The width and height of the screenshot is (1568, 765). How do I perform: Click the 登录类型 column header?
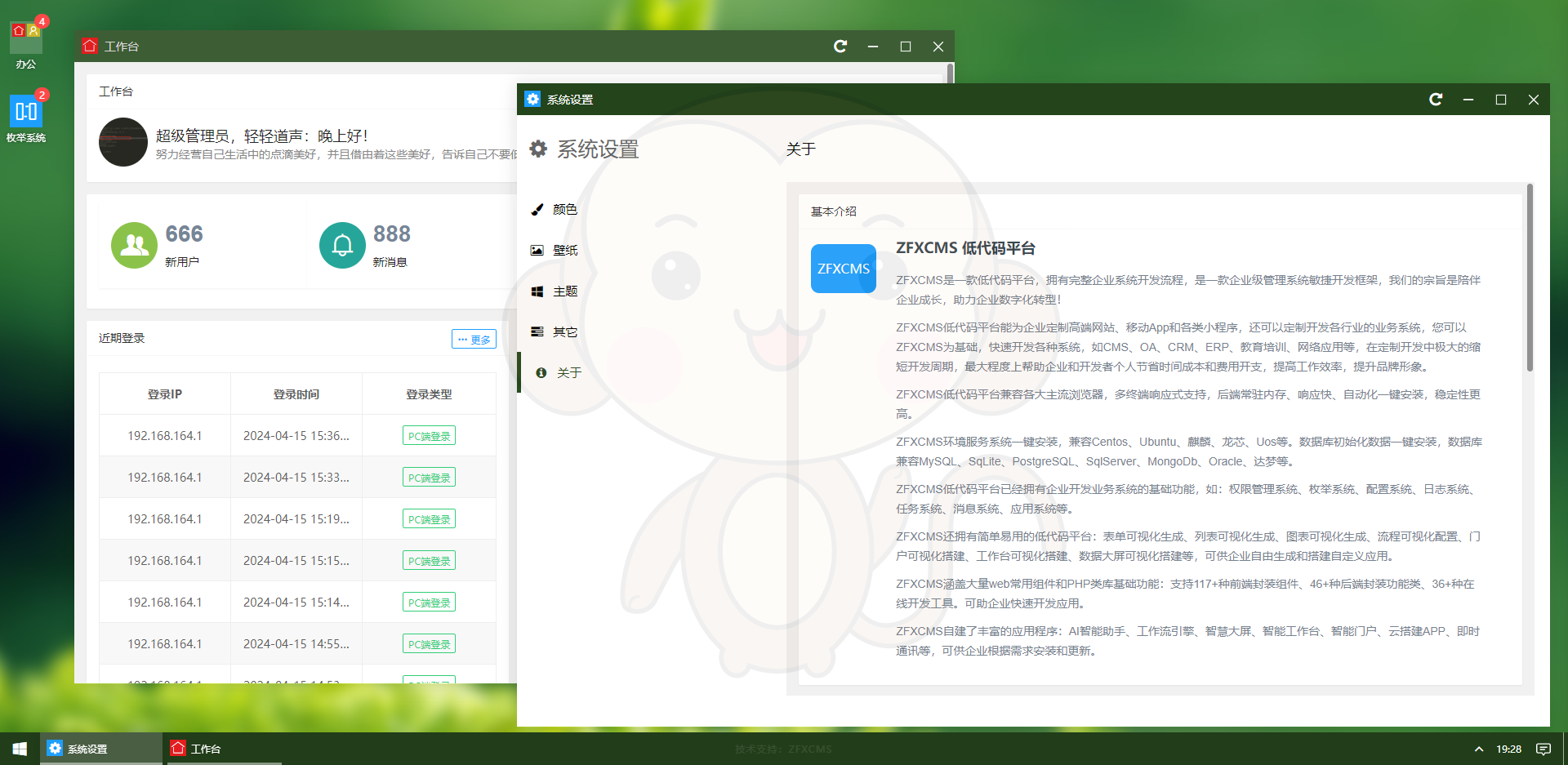[429, 394]
